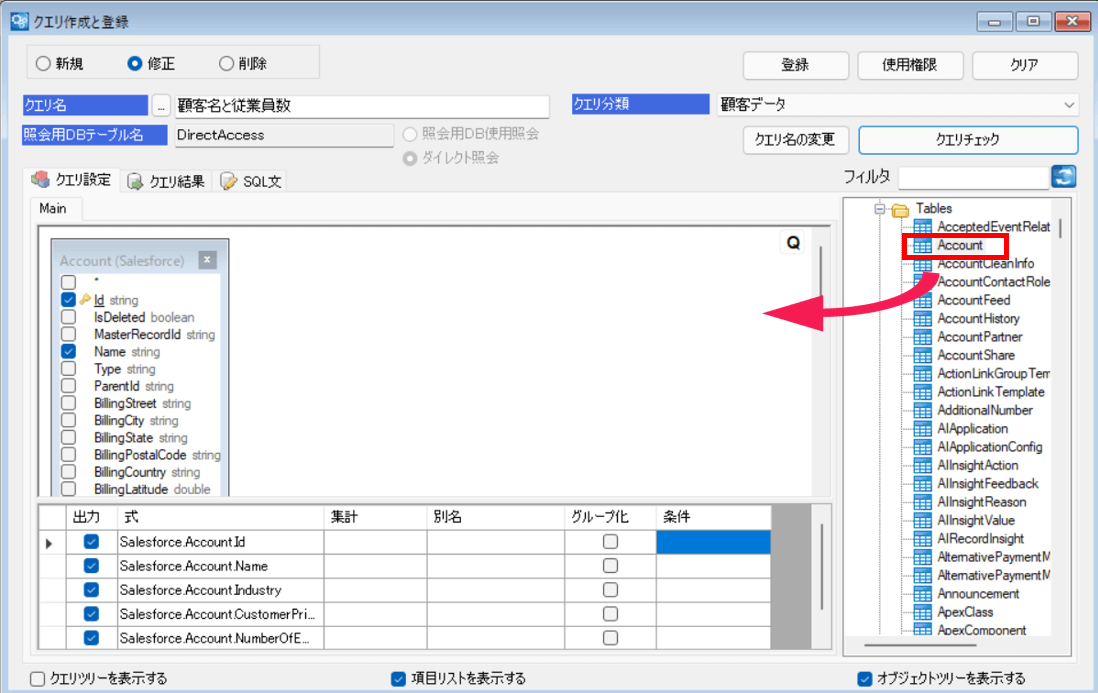Enable クエリツリーを表示する checkbox
Viewport: 1098px width, 693px height.
[x=38, y=678]
